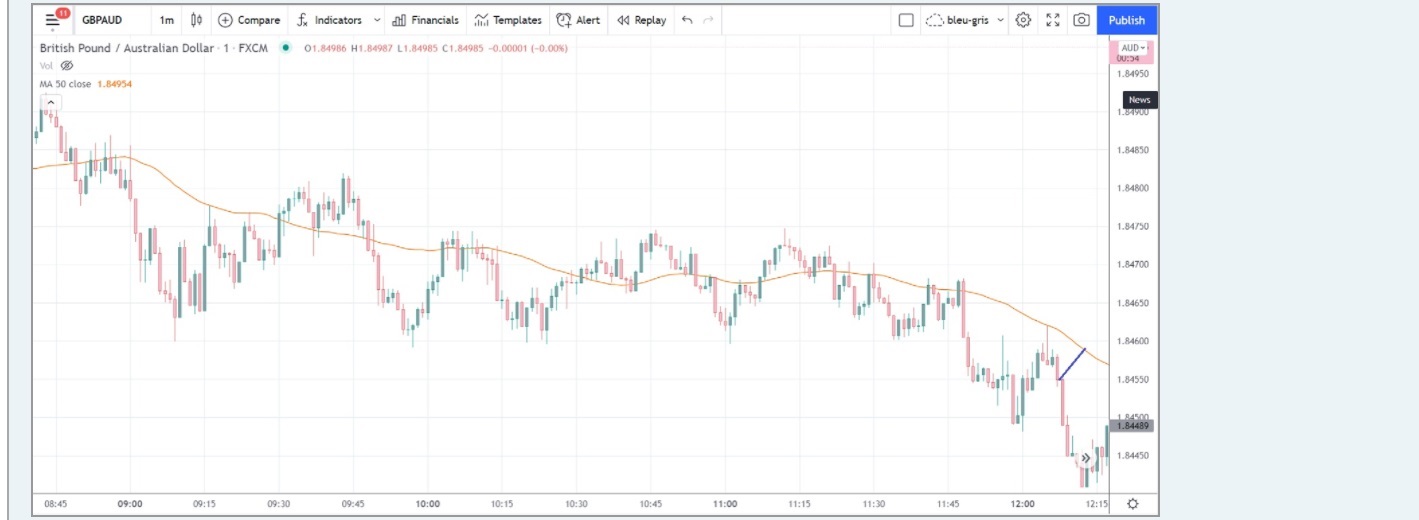Screen dimensions: 1419x520
Task: Create an Alert from the toolbar
Action: coord(578,20)
